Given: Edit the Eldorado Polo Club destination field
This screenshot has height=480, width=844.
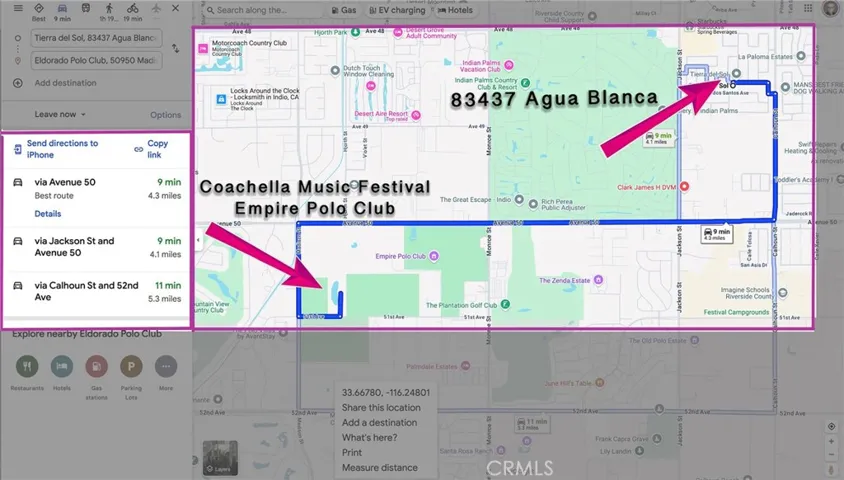Looking at the screenshot, I should [96, 60].
